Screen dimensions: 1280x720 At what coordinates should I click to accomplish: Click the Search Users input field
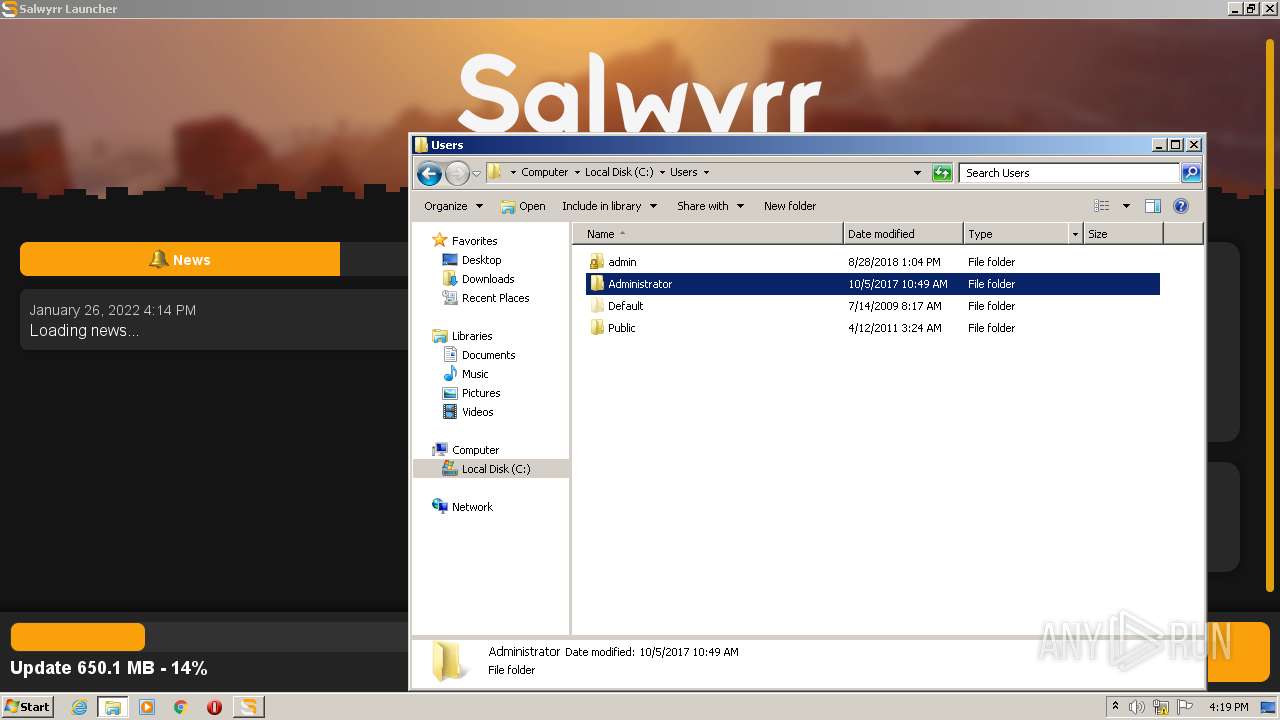point(1069,173)
